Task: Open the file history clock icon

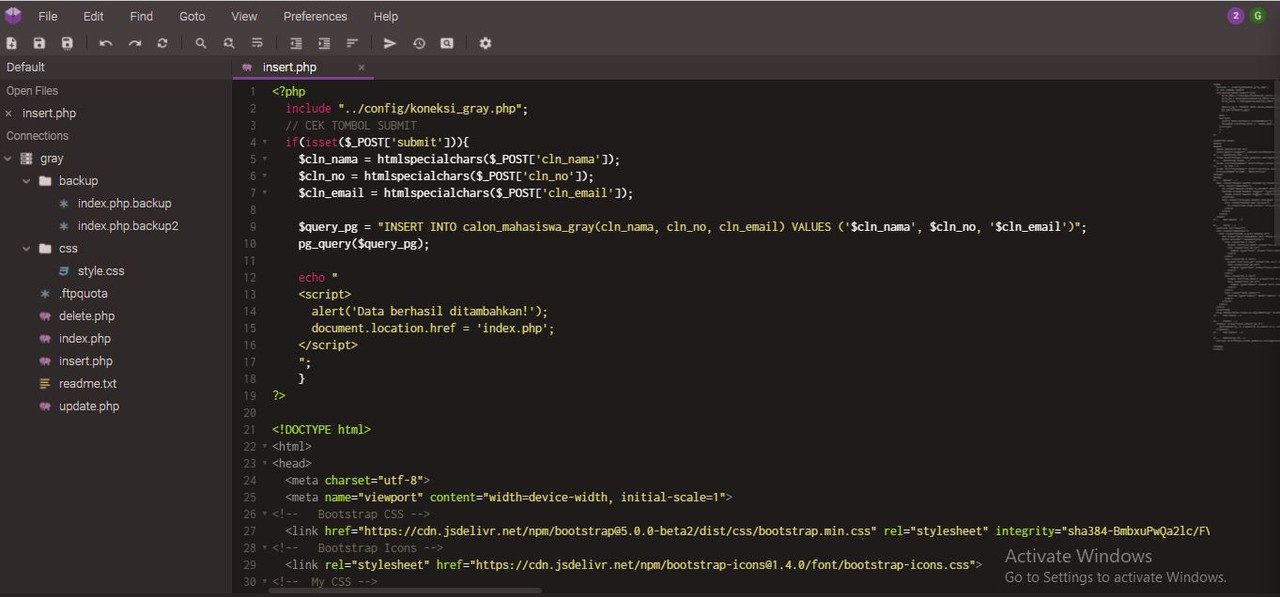Action: click(x=419, y=43)
